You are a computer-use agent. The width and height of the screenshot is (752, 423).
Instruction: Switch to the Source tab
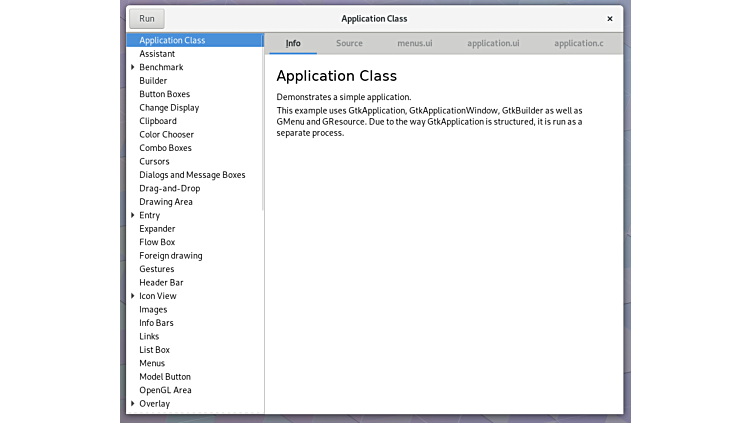pyautogui.click(x=349, y=44)
